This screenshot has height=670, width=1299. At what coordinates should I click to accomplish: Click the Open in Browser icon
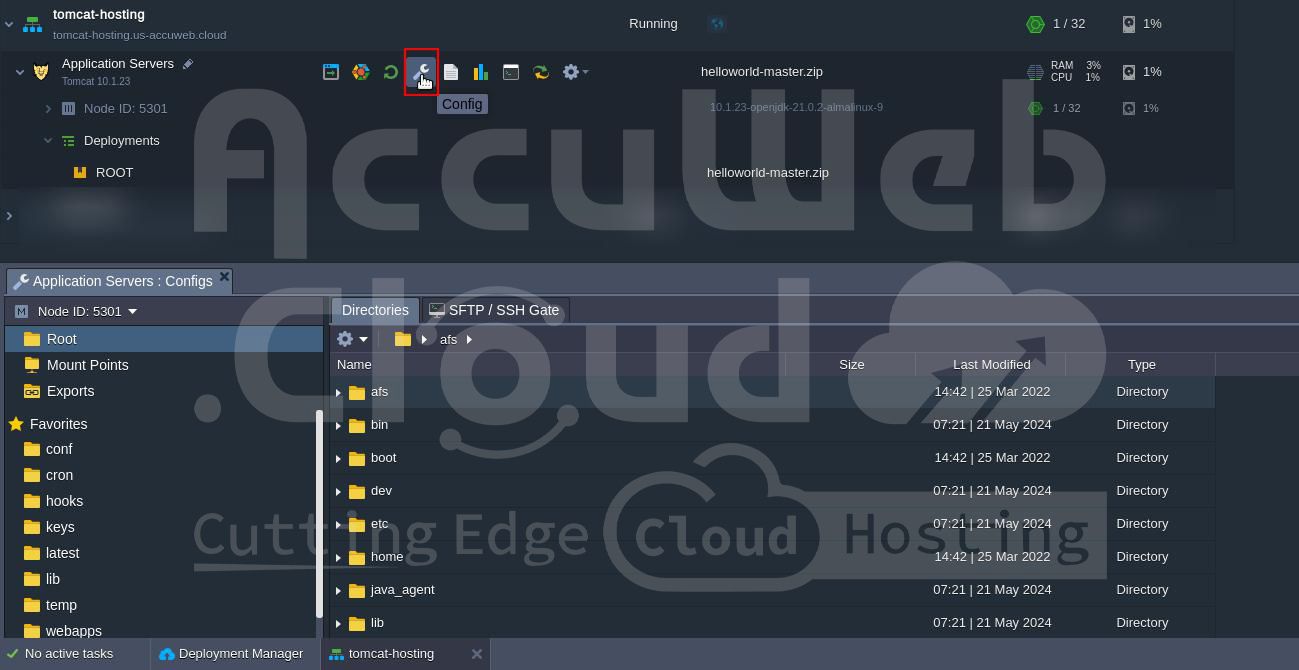pyautogui.click(x=331, y=72)
